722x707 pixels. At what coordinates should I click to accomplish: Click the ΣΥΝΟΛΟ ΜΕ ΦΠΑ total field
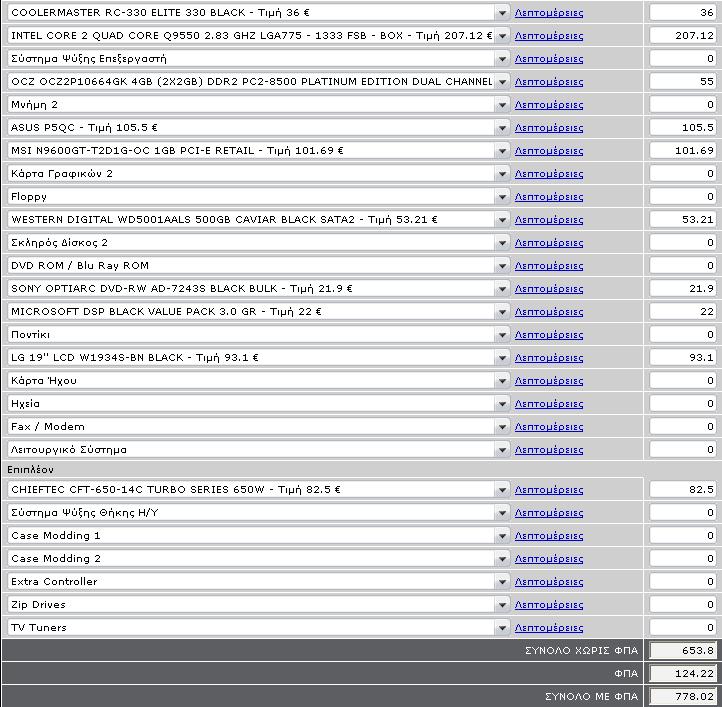click(683, 696)
